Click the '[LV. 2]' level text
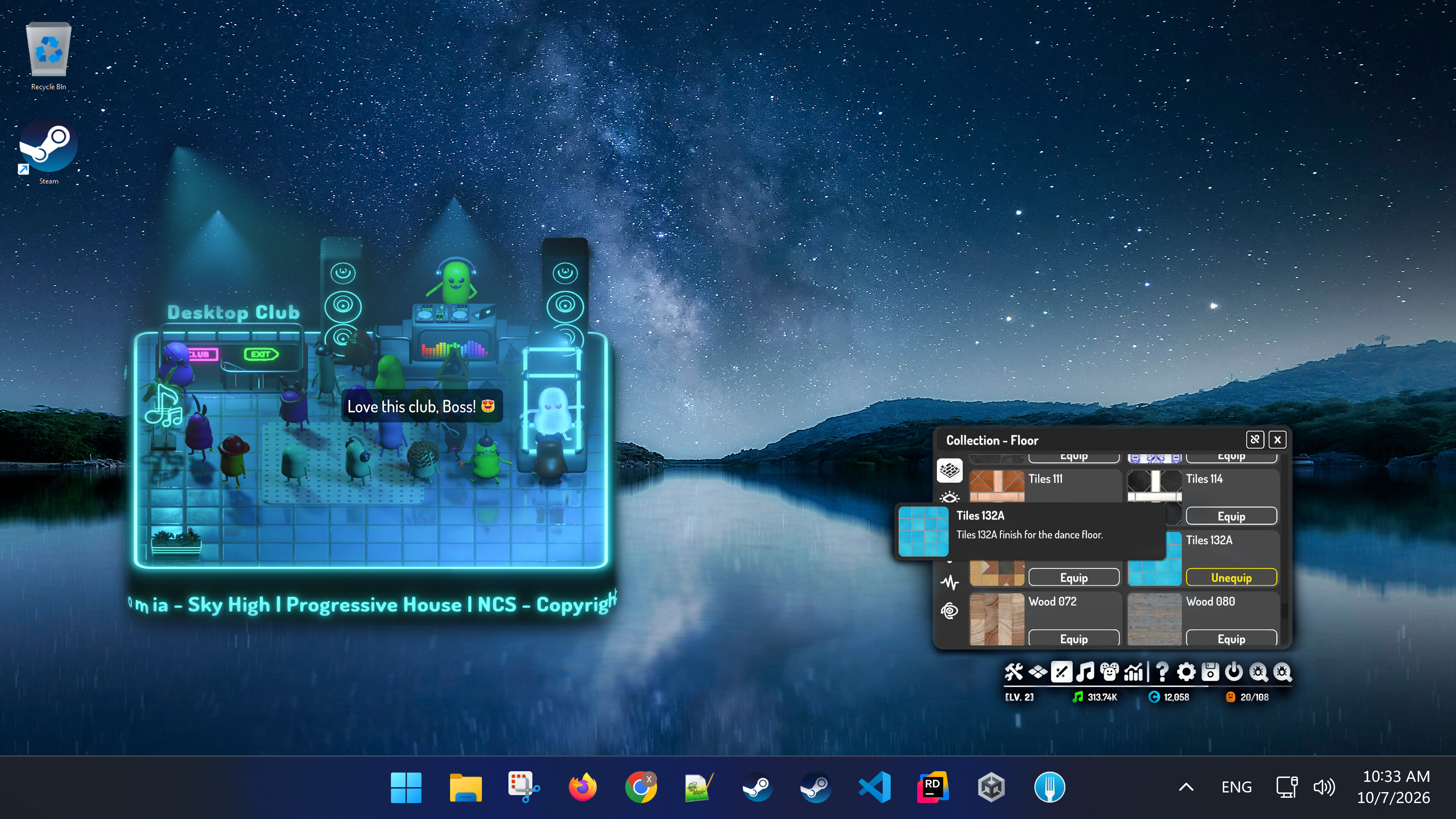Image resolution: width=1456 pixels, height=819 pixels. (x=1019, y=697)
